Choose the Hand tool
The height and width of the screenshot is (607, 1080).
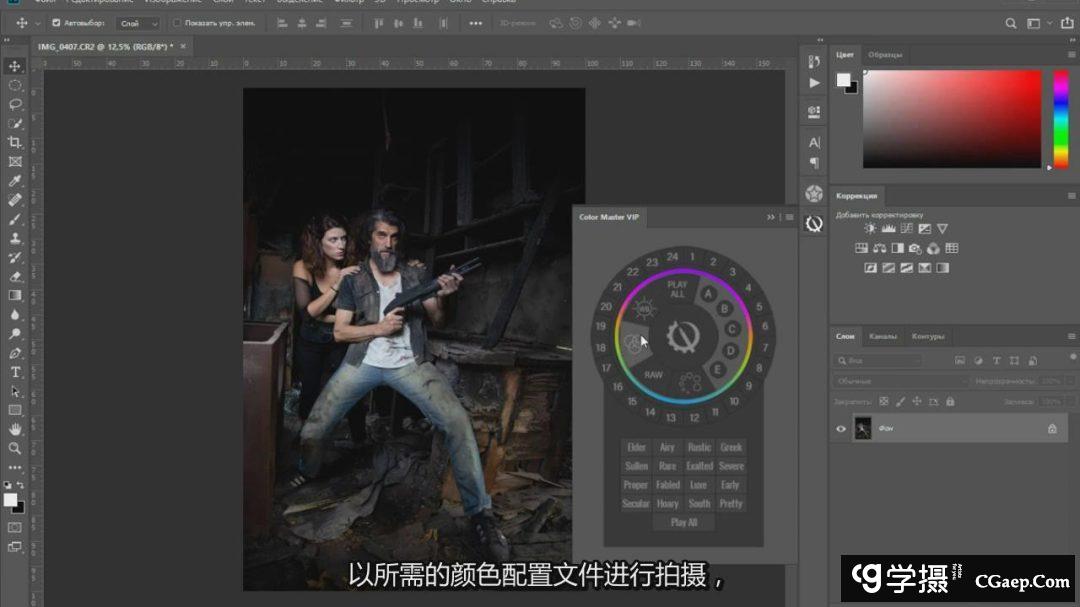point(15,429)
